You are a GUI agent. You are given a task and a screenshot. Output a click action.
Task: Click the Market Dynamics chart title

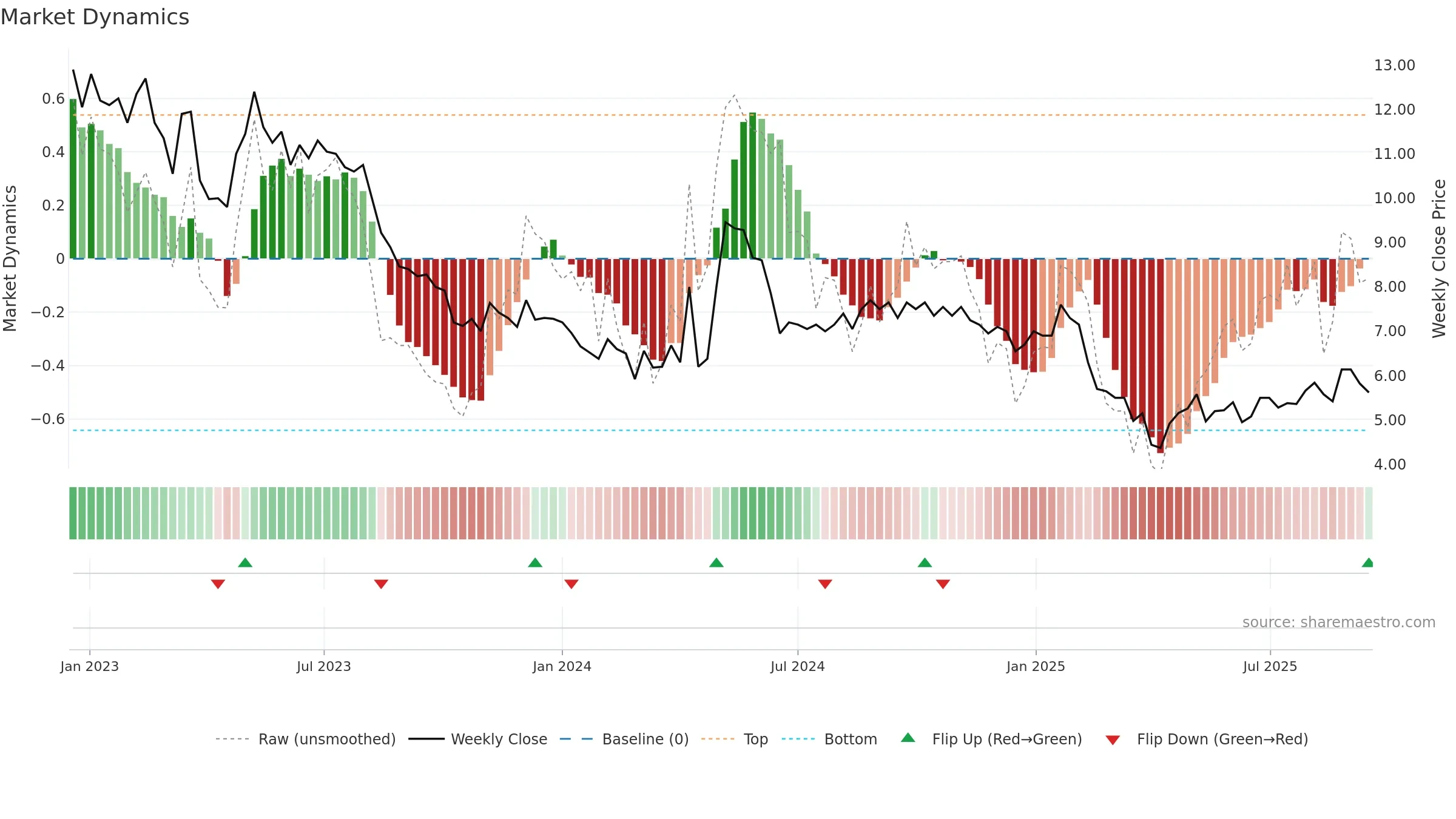coord(95,17)
